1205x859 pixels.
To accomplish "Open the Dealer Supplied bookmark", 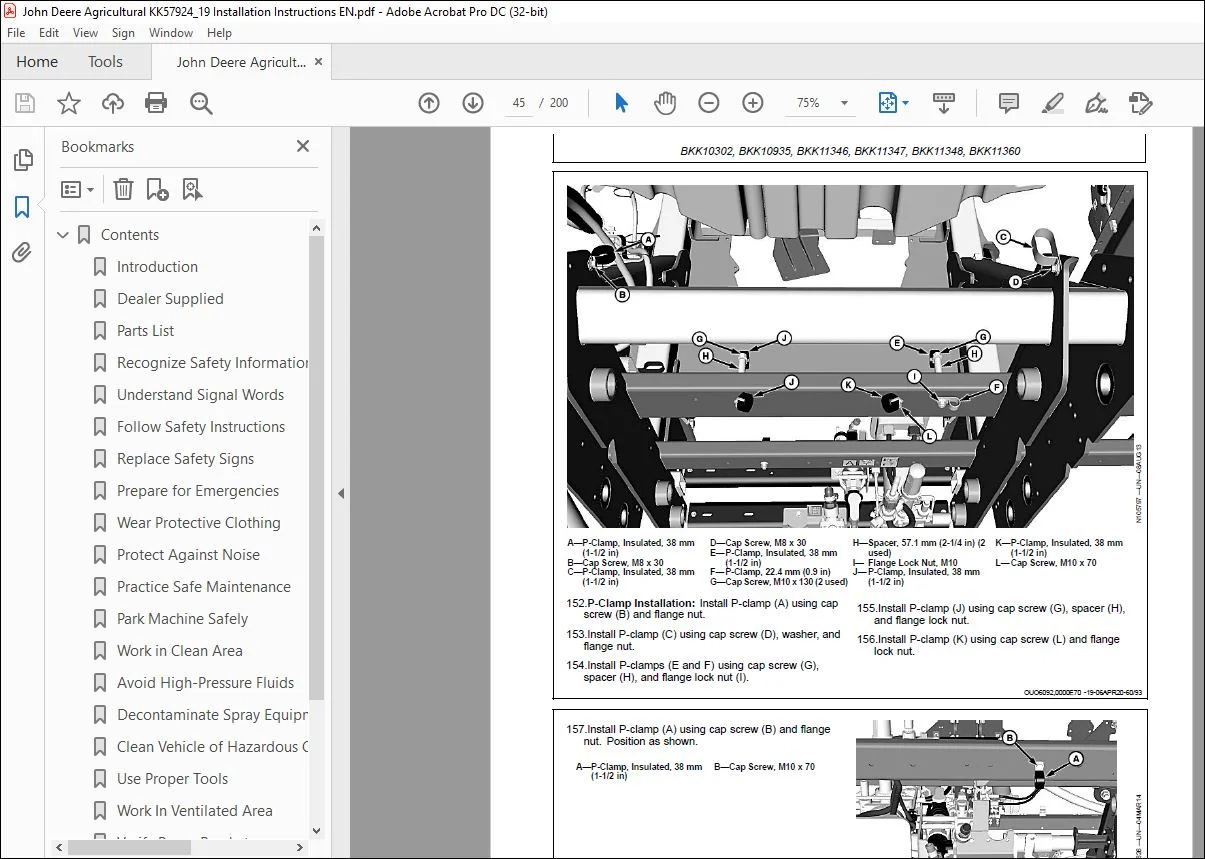I will (x=170, y=299).
